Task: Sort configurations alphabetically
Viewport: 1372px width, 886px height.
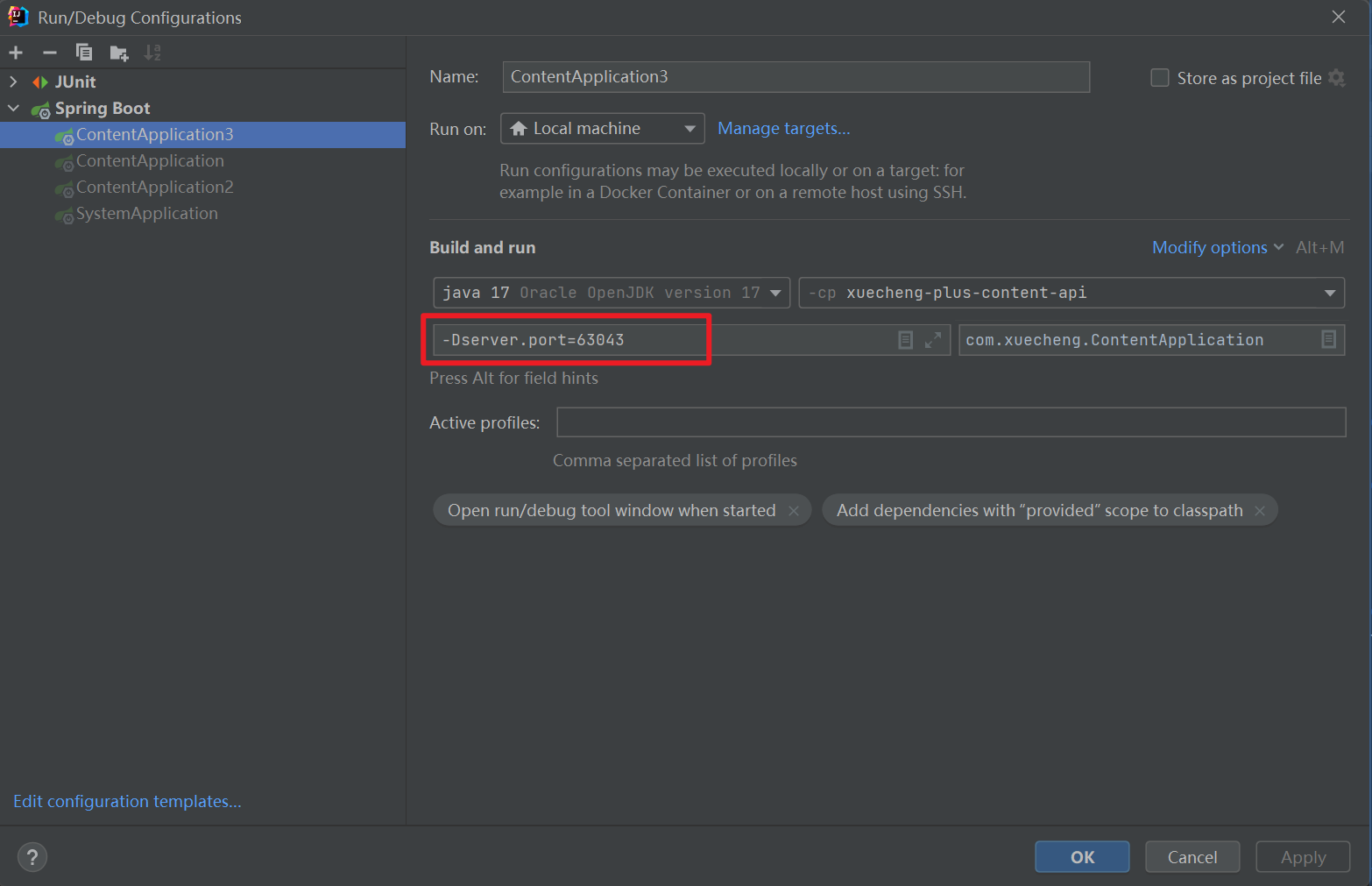Action: click(x=152, y=53)
